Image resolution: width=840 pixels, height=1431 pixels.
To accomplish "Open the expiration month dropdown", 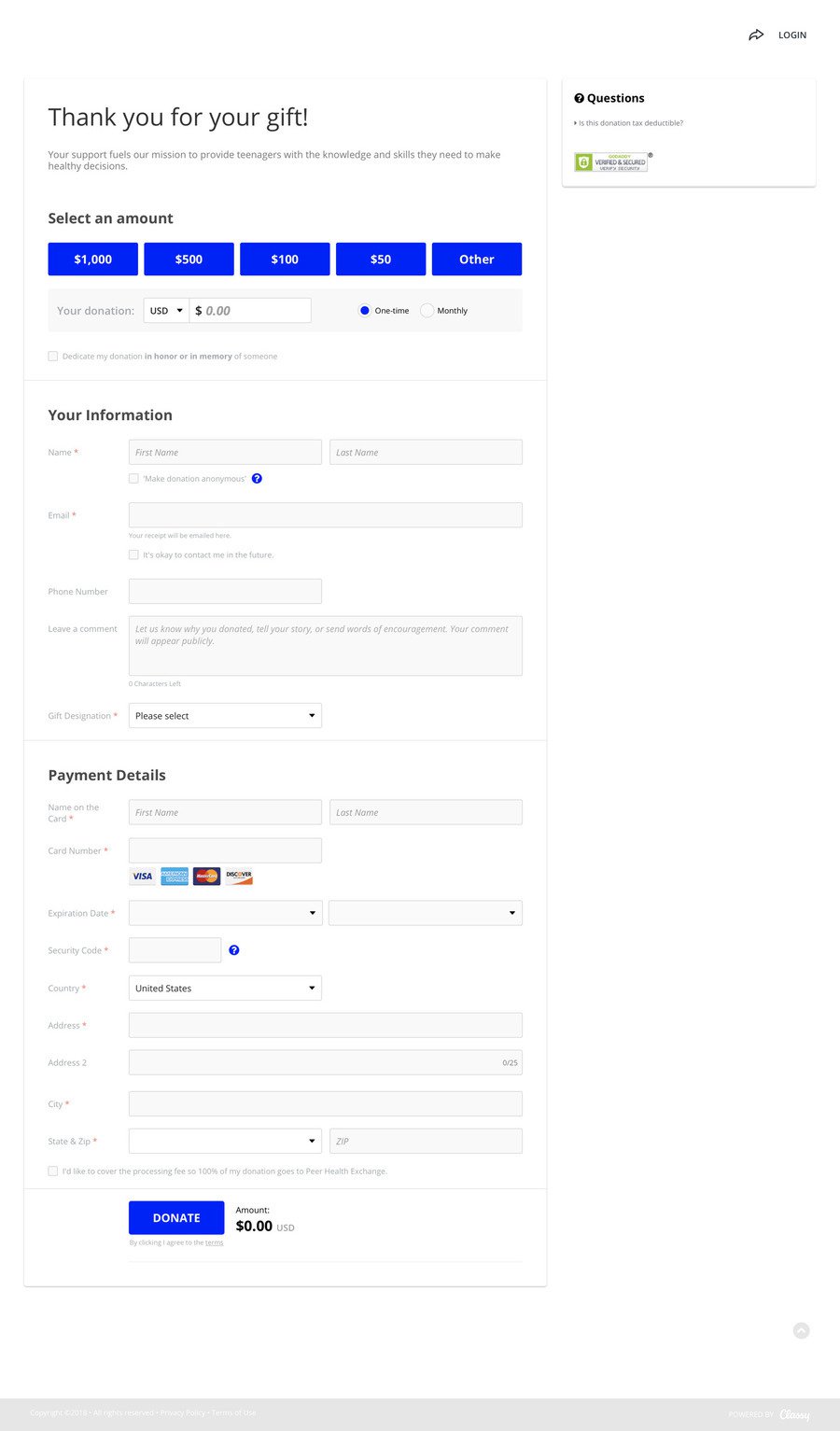I will pyautogui.click(x=225, y=913).
